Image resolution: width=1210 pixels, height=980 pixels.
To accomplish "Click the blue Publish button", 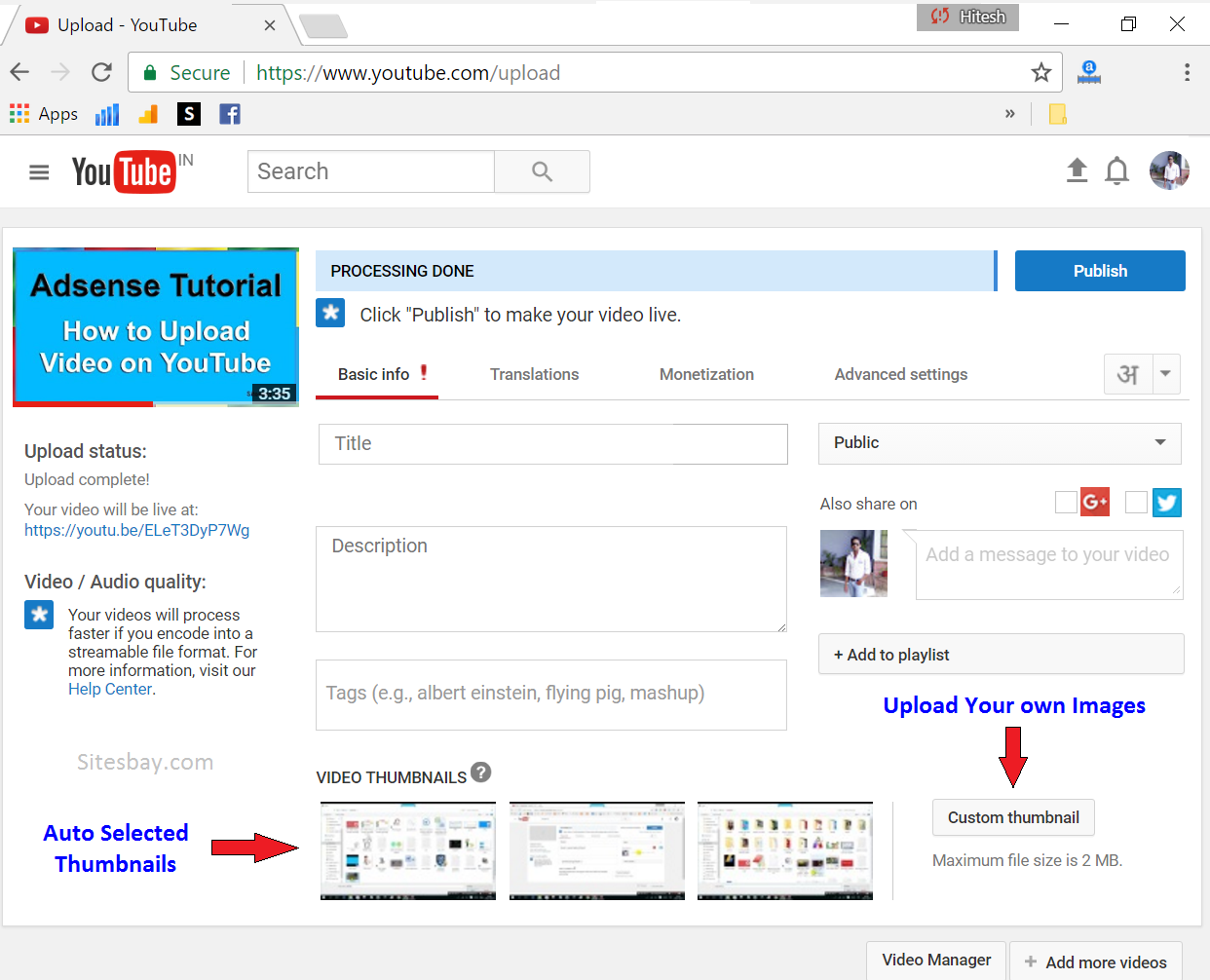I will point(1100,271).
